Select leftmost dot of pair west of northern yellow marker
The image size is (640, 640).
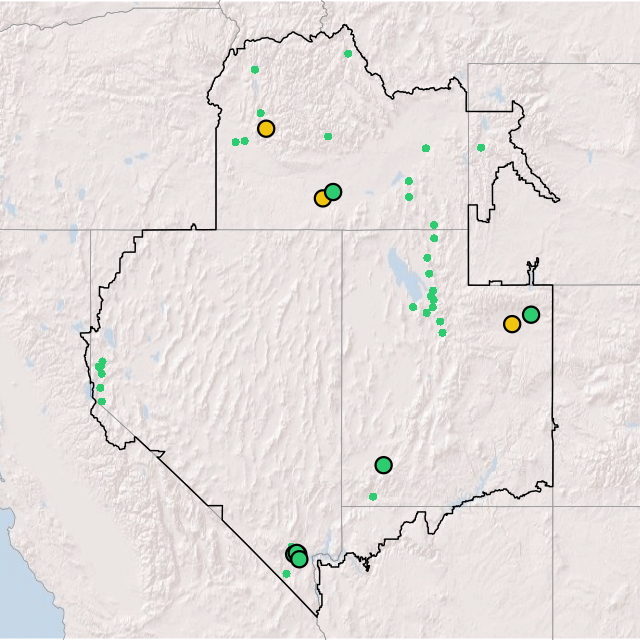(236, 141)
